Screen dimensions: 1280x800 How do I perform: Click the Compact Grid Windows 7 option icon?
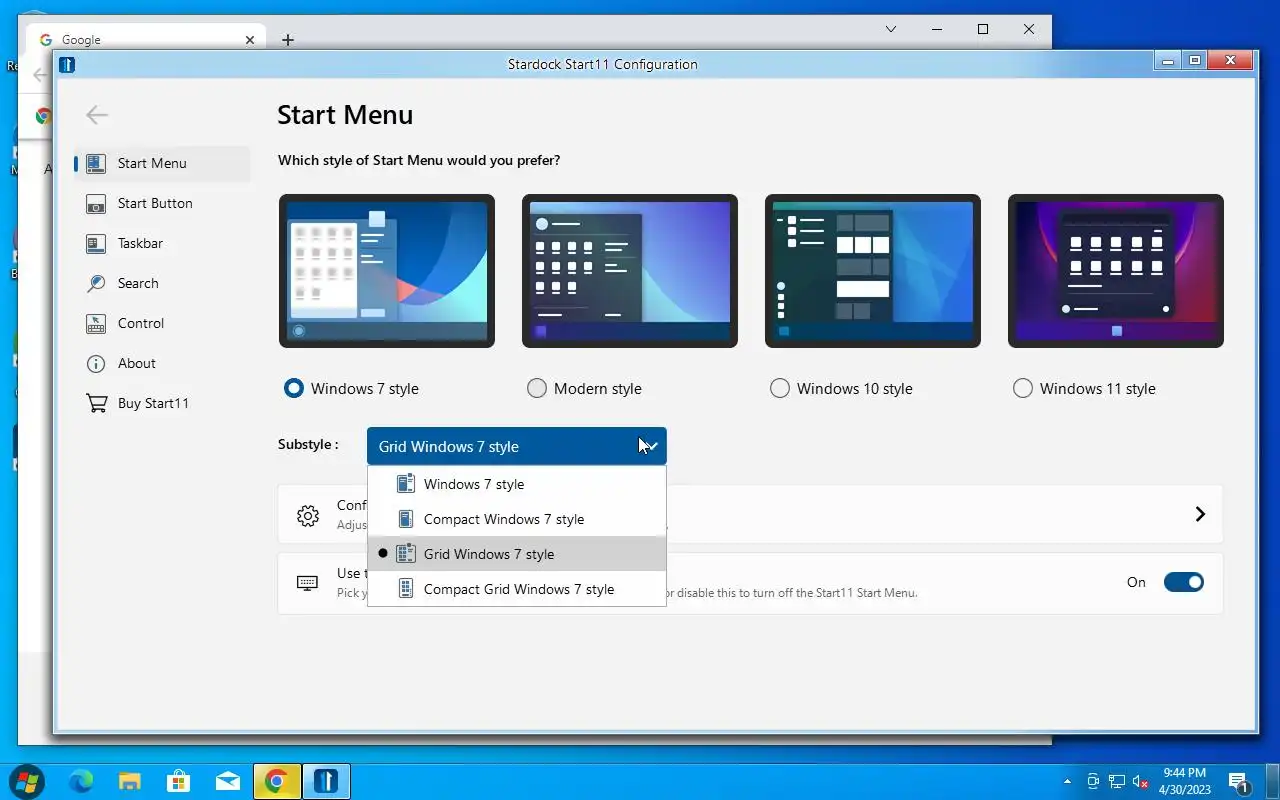tap(405, 589)
